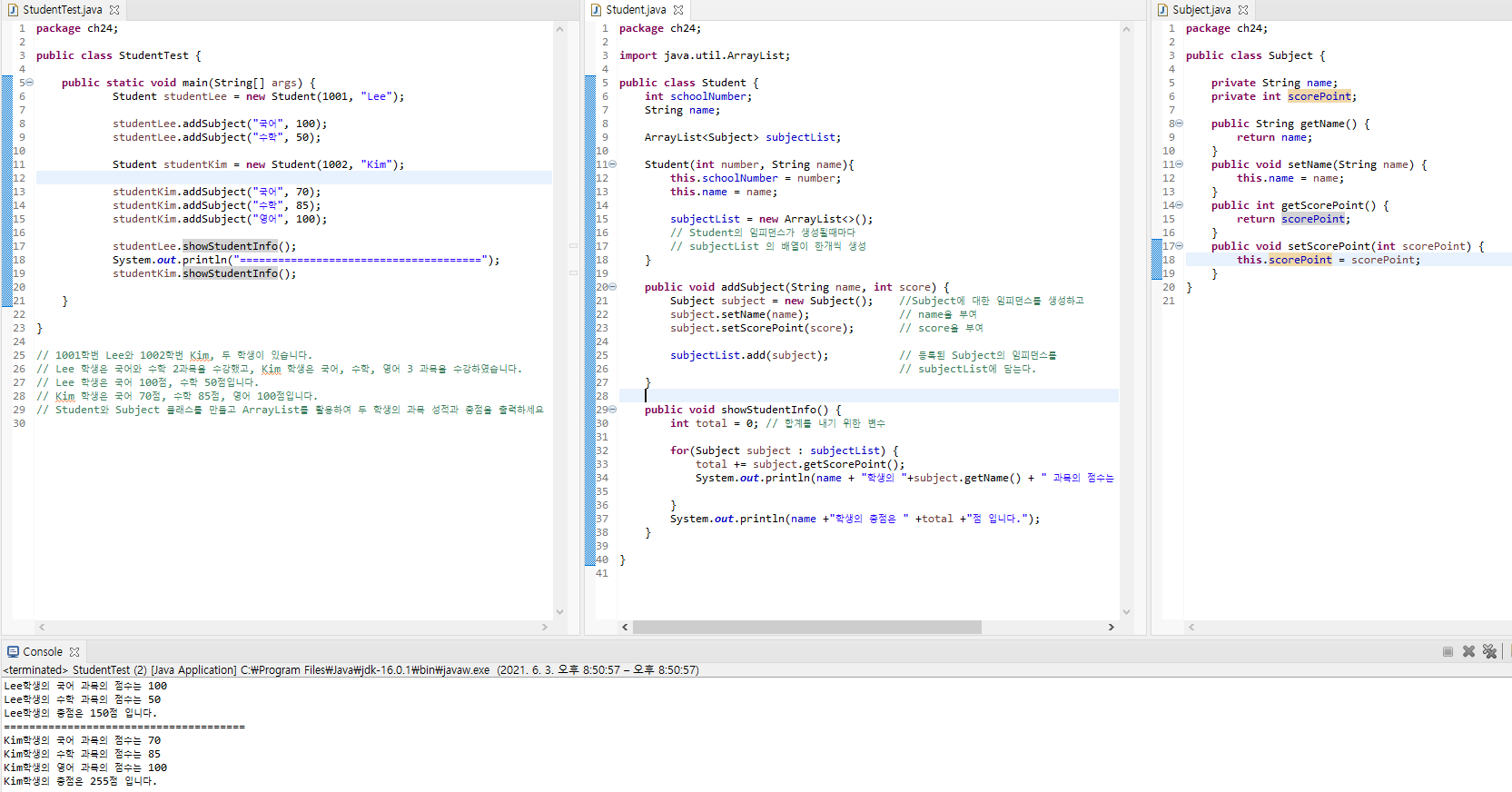Fold the addSubject method at line 20

pos(613,287)
